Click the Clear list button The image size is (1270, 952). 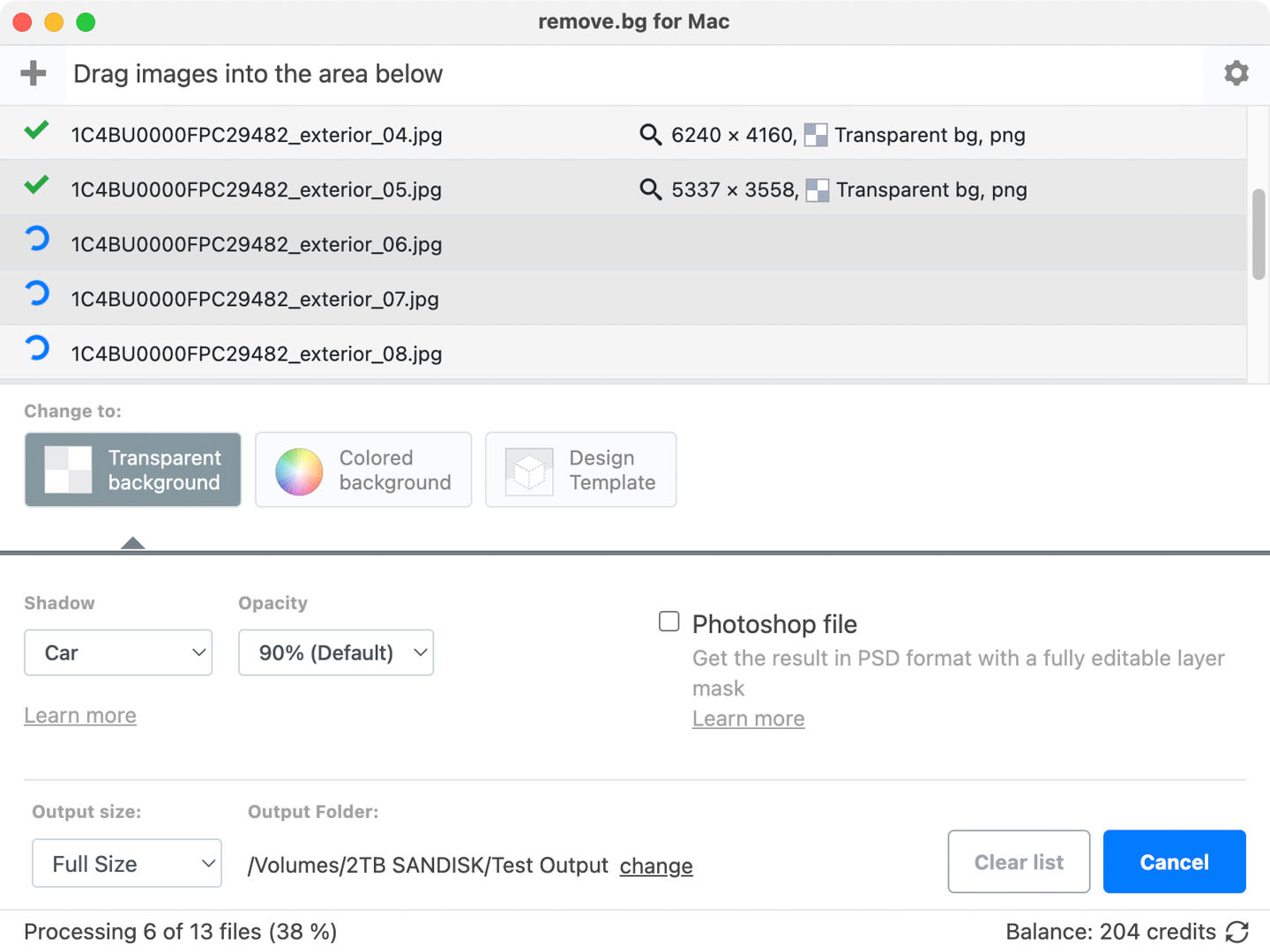pos(1019,861)
